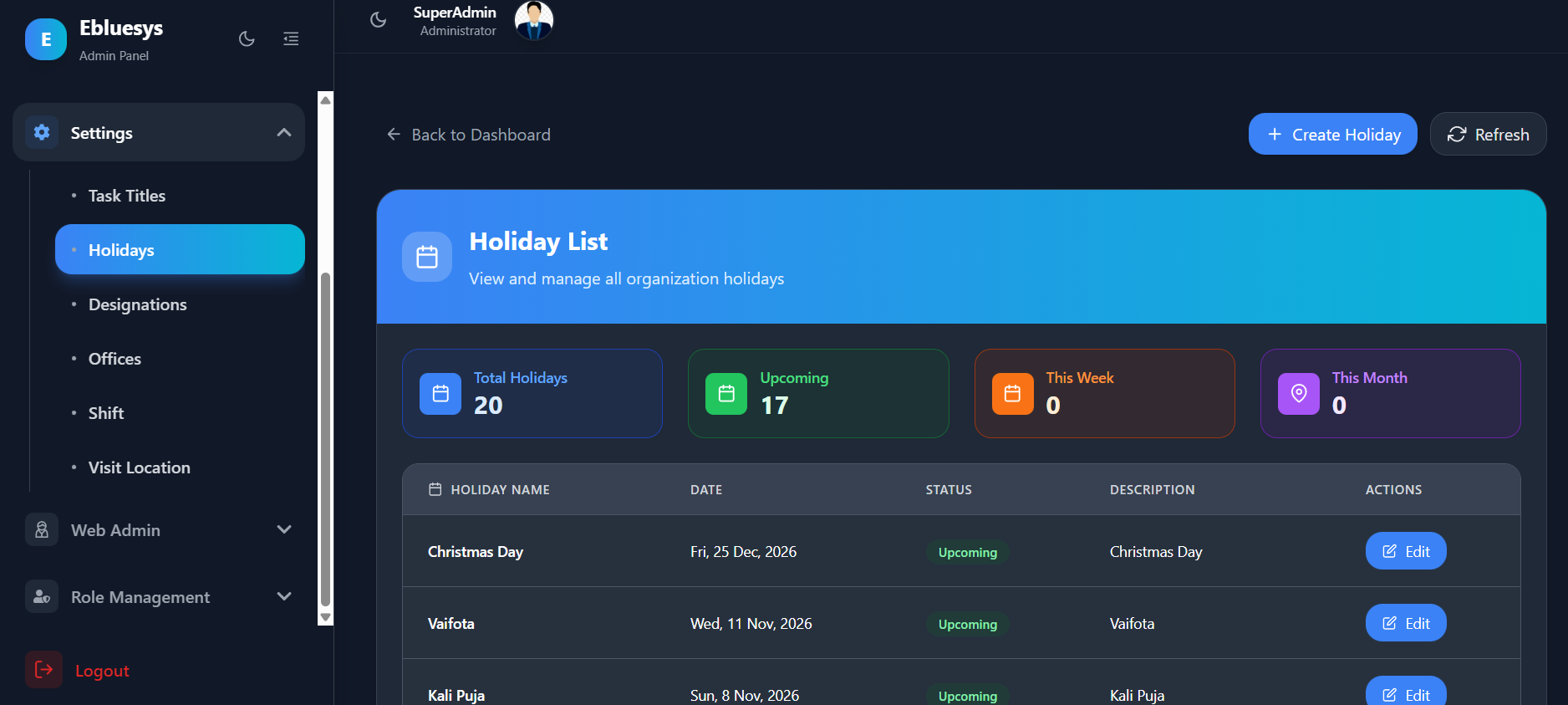The image size is (1568, 705).
Task: Open the SuperAdmin profile avatar
Action: pos(533,20)
